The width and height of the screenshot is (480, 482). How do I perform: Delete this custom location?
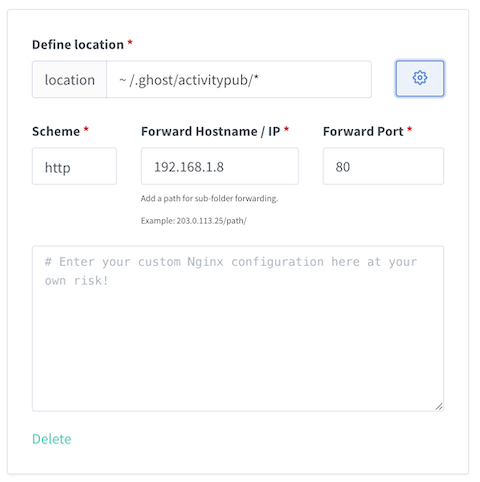coord(52,439)
